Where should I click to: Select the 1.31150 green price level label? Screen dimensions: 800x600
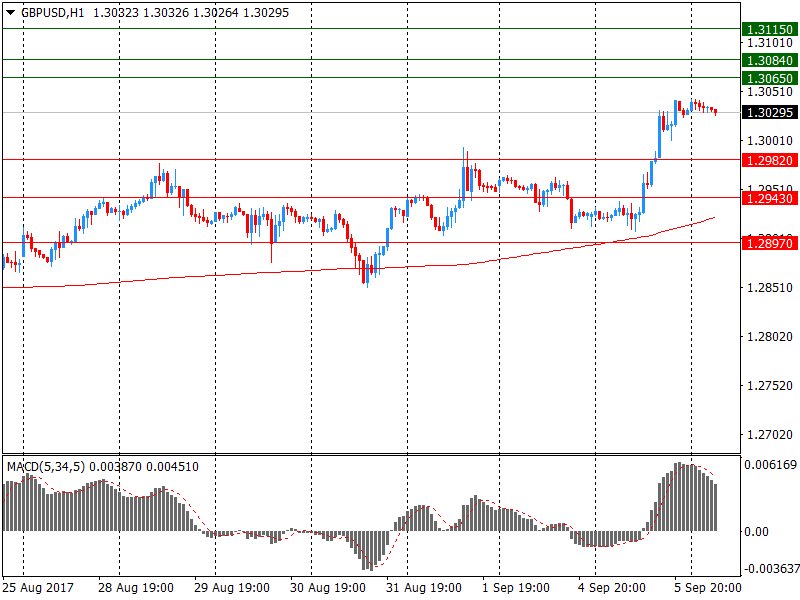pyautogui.click(x=770, y=30)
